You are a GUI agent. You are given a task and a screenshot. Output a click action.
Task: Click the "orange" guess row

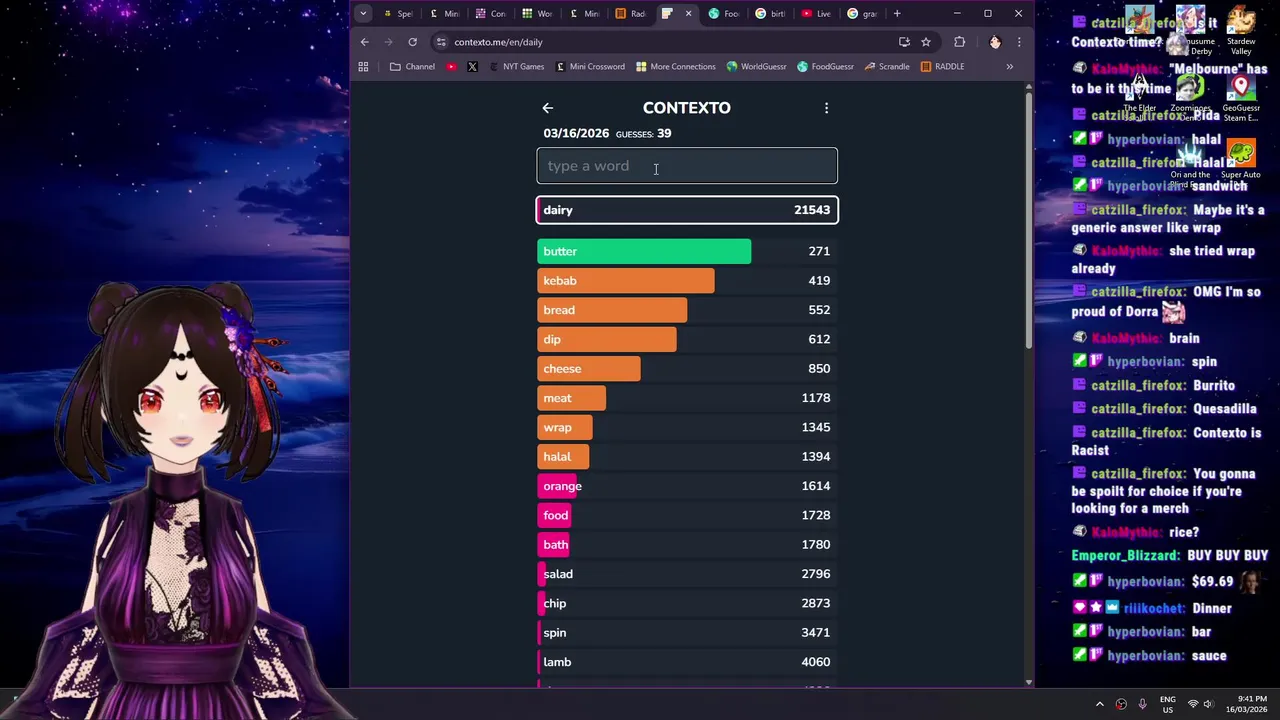[x=687, y=486]
